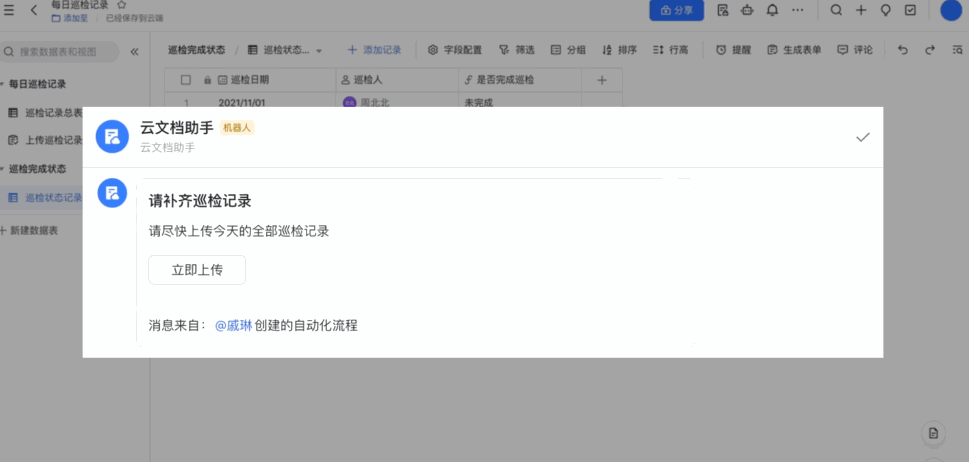The image size is (969, 462).
Task: Click the document icon at bottom right
Action: [x=934, y=432]
